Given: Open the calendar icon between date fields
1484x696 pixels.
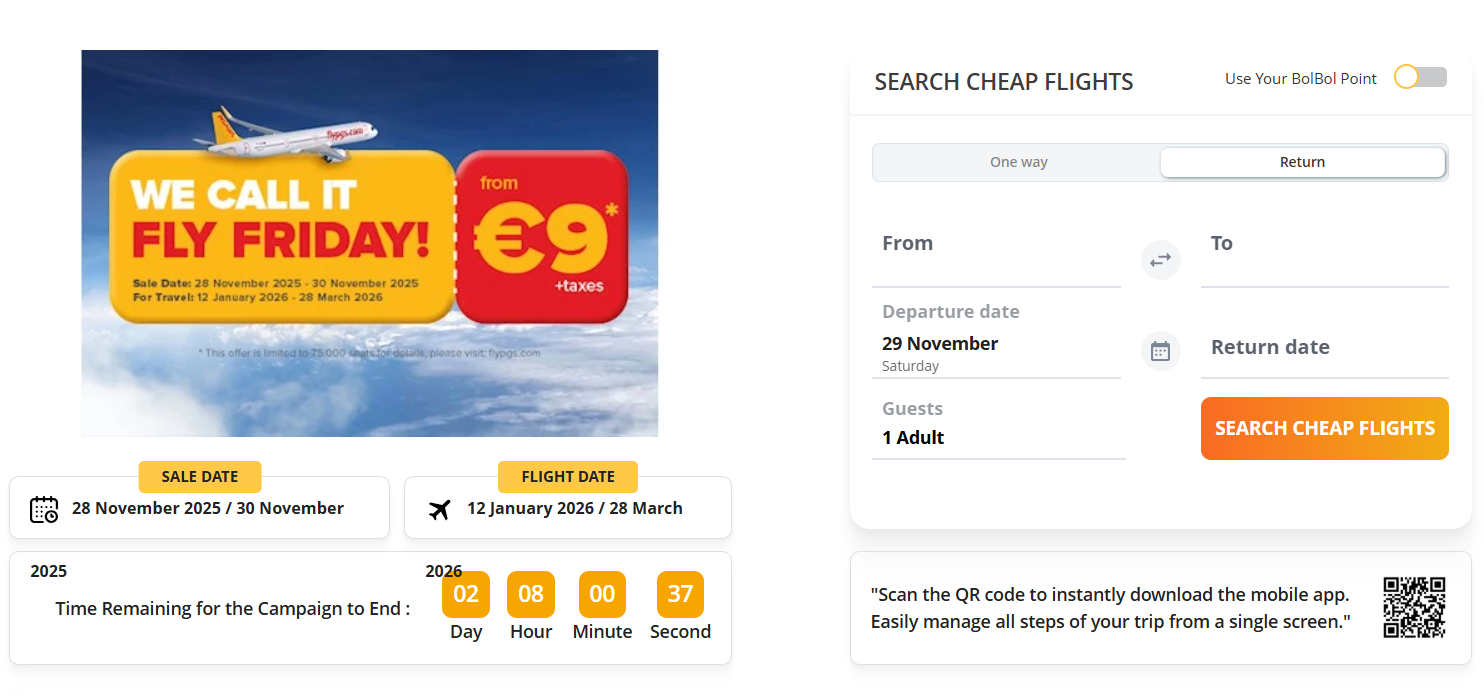Looking at the screenshot, I should tap(1160, 351).
